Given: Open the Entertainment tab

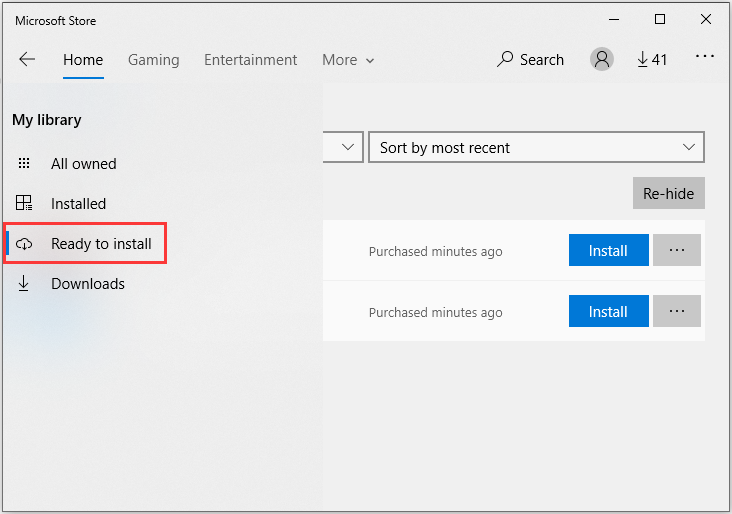Looking at the screenshot, I should 250,60.
